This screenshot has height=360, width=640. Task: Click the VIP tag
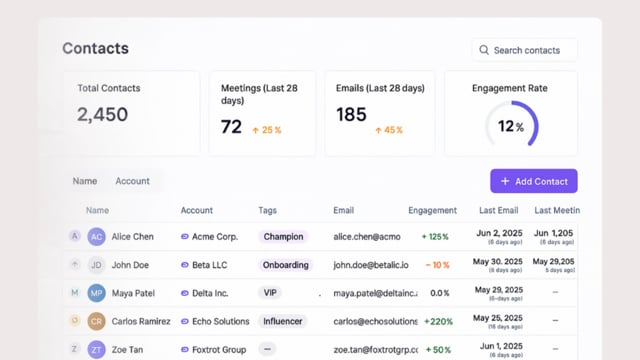(270, 293)
